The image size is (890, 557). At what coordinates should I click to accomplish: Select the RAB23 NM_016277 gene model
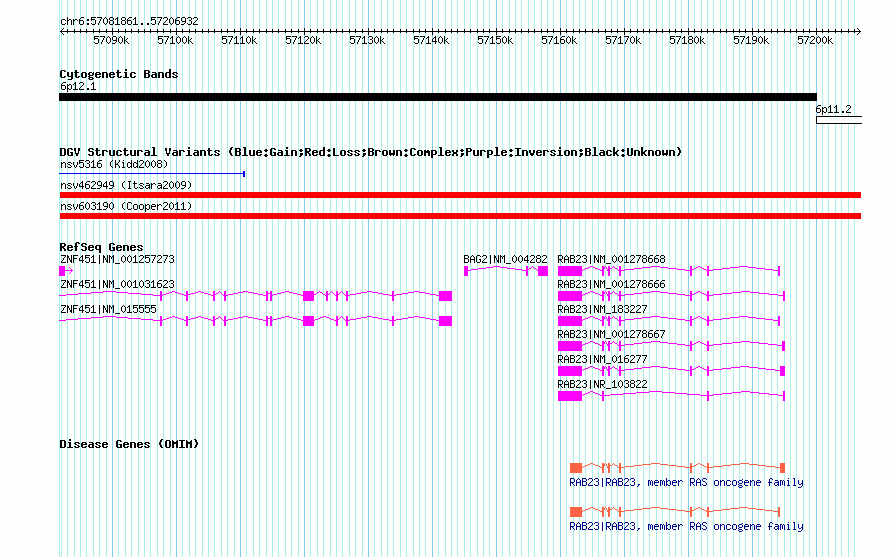coord(671,371)
